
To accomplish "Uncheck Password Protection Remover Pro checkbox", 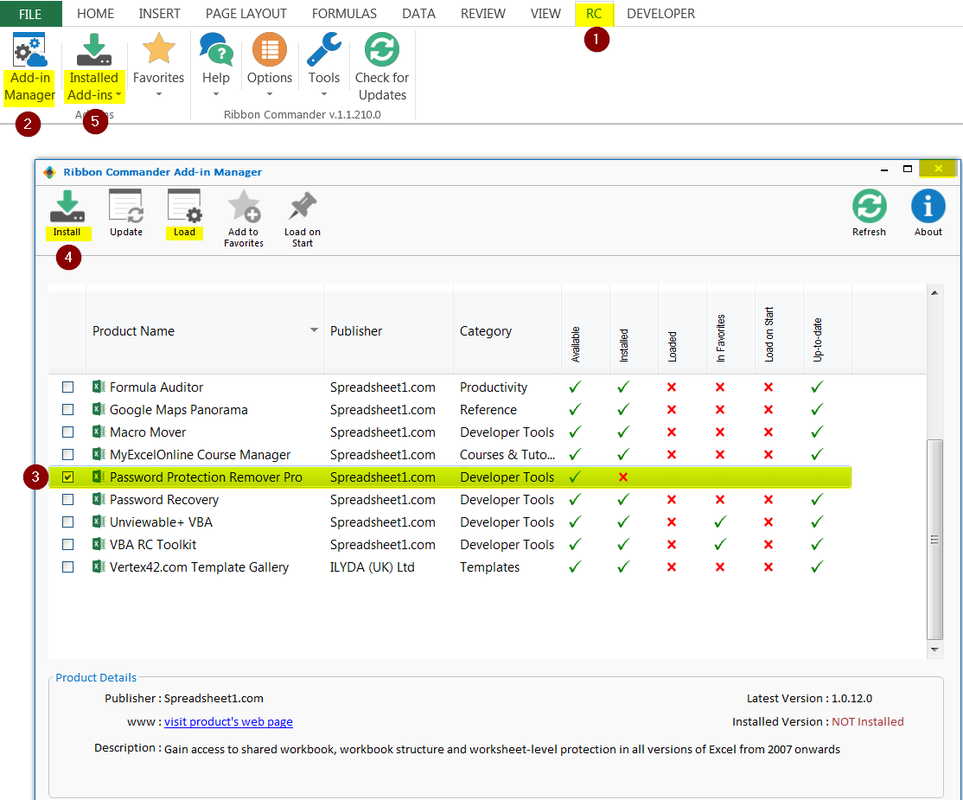I will (x=68, y=477).
